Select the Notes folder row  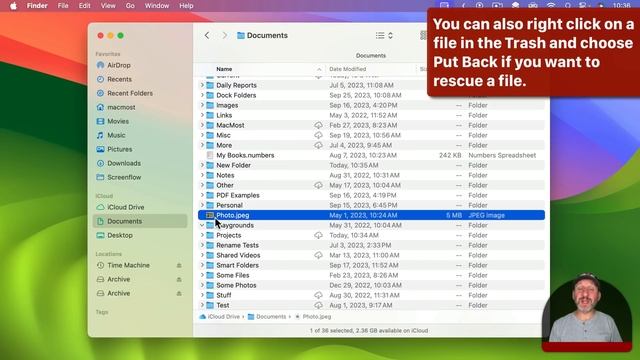point(371,175)
